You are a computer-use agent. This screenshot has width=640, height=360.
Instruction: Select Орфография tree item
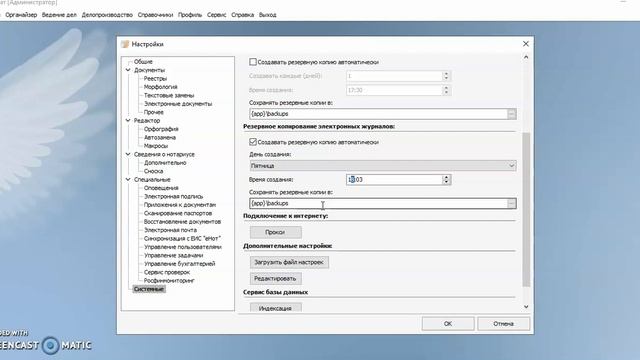coord(161,129)
